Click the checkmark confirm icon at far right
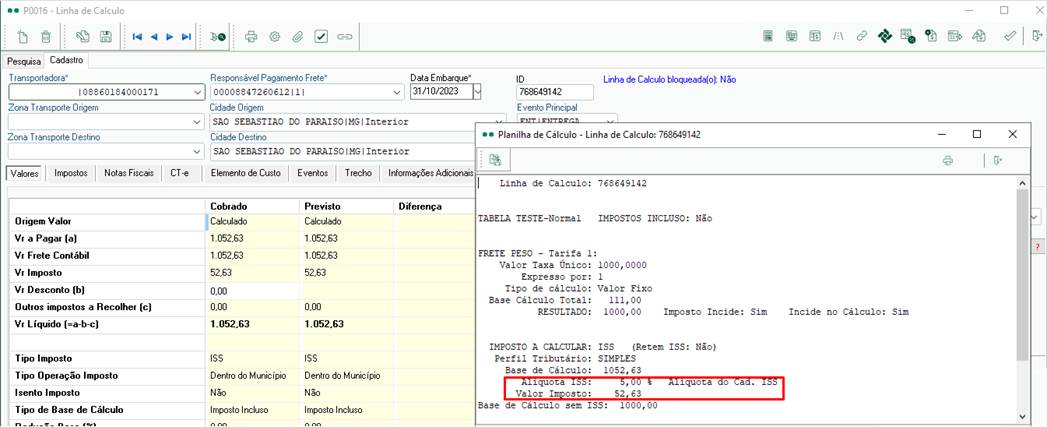The height and width of the screenshot is (427, 1047). click(x=1010, y=36)
